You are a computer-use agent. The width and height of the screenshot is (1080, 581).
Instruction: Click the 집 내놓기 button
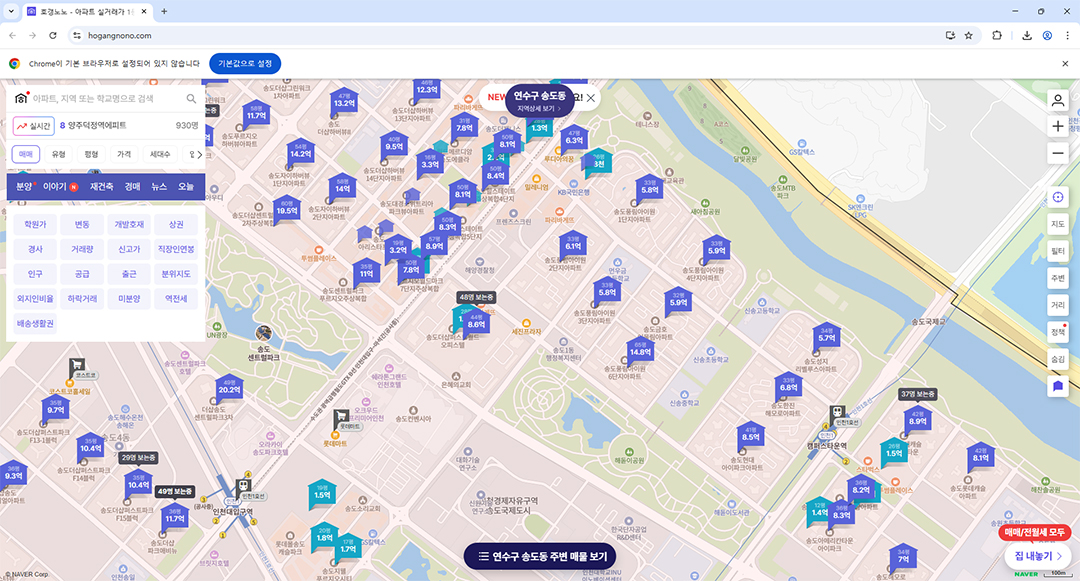point(1037,556)
